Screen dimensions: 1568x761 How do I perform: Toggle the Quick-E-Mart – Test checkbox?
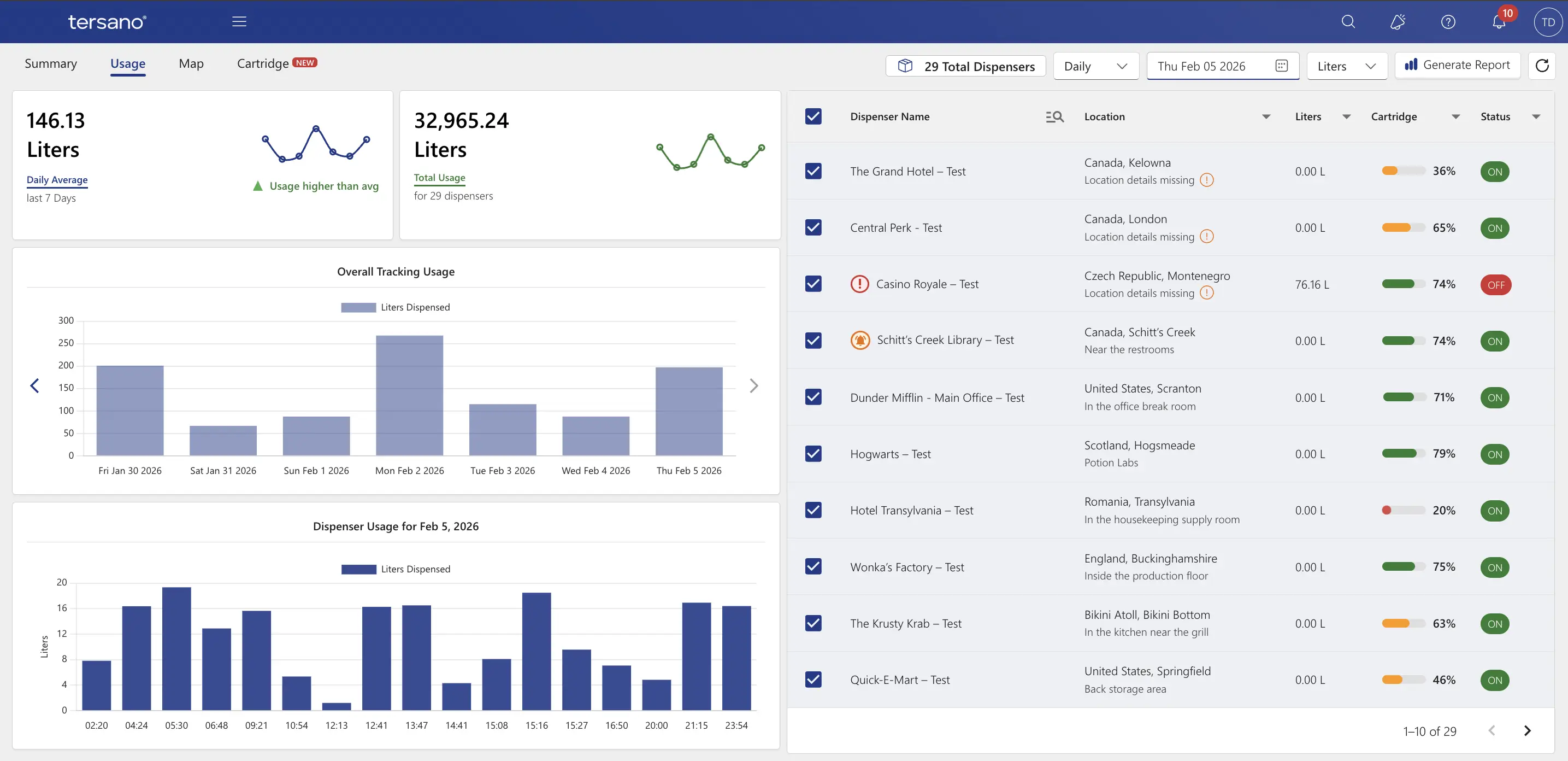[813, 680]
